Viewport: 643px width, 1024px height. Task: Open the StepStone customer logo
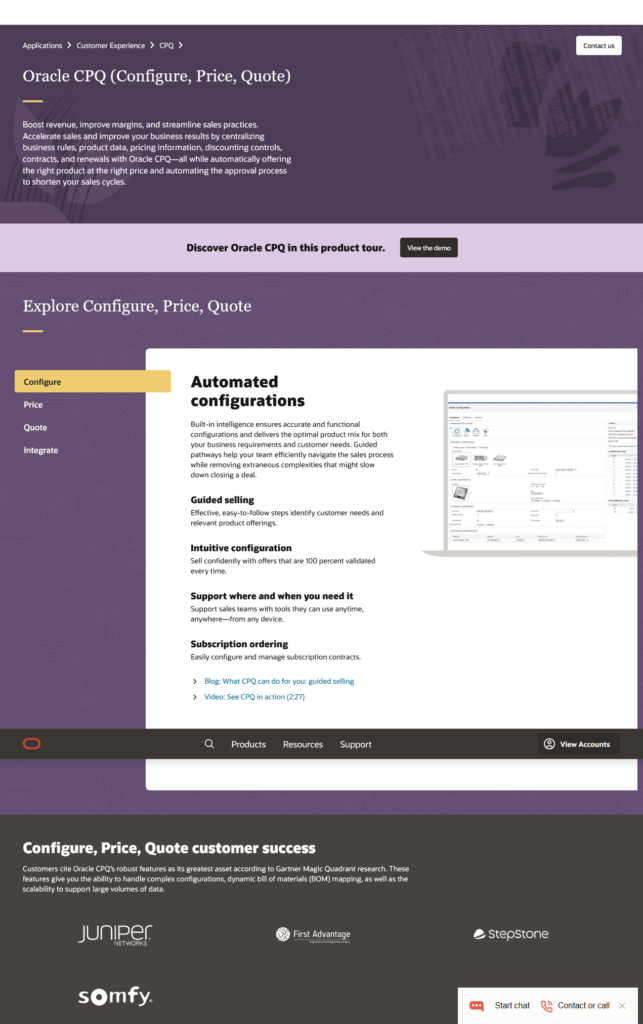pos(510,934)
